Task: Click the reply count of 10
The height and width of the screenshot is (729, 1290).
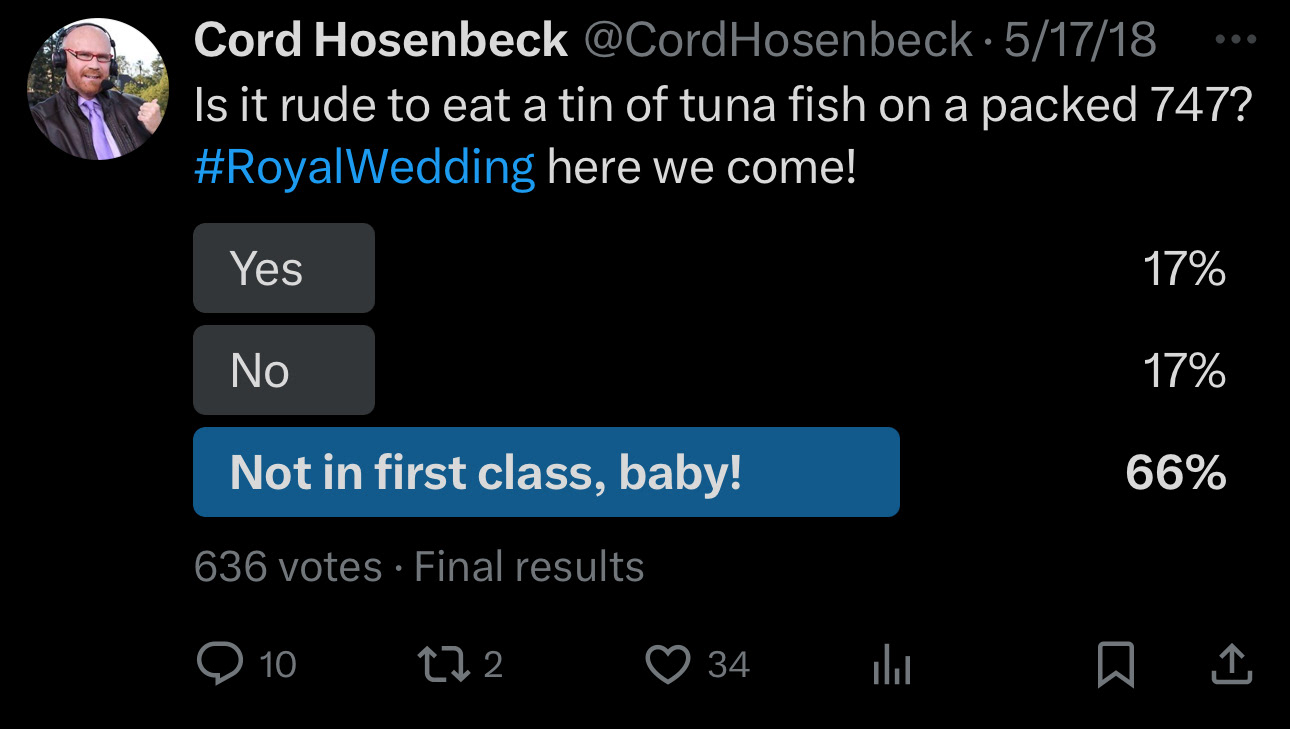Action: tap(277, 665)
